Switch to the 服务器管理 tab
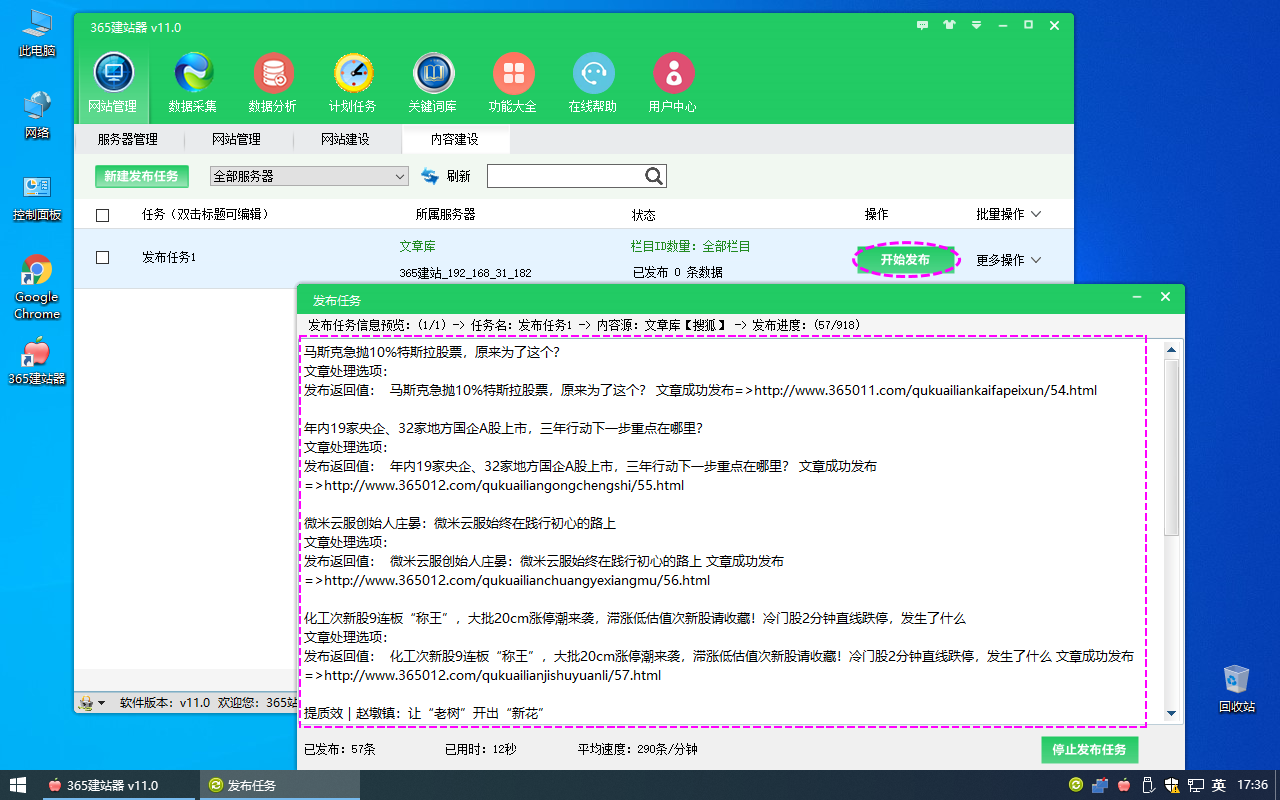This screenshot has width=1280, height=800. click(128, 139)
